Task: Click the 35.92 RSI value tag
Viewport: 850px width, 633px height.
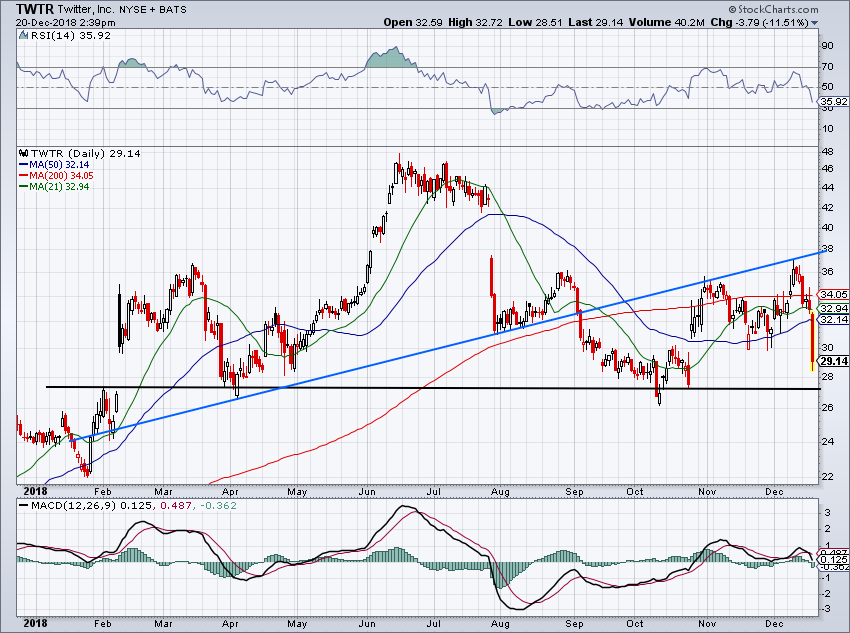Action: (833, 101)
